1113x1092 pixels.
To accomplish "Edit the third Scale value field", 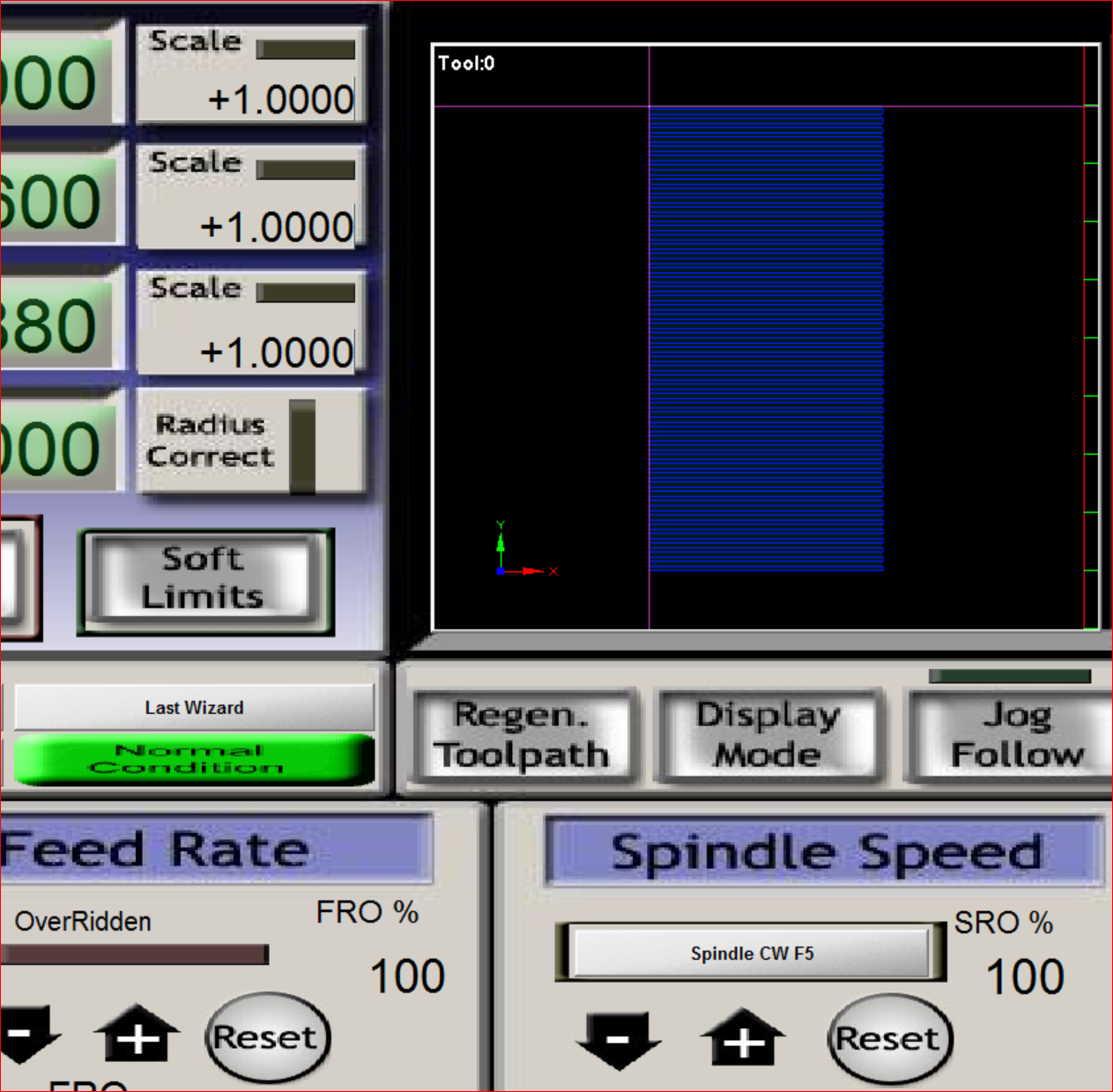I will click(277, 353).
